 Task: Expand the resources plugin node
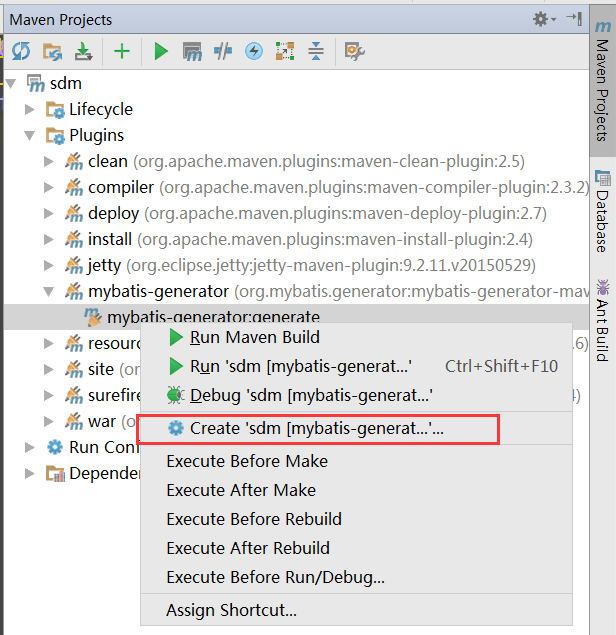point(49,343)
